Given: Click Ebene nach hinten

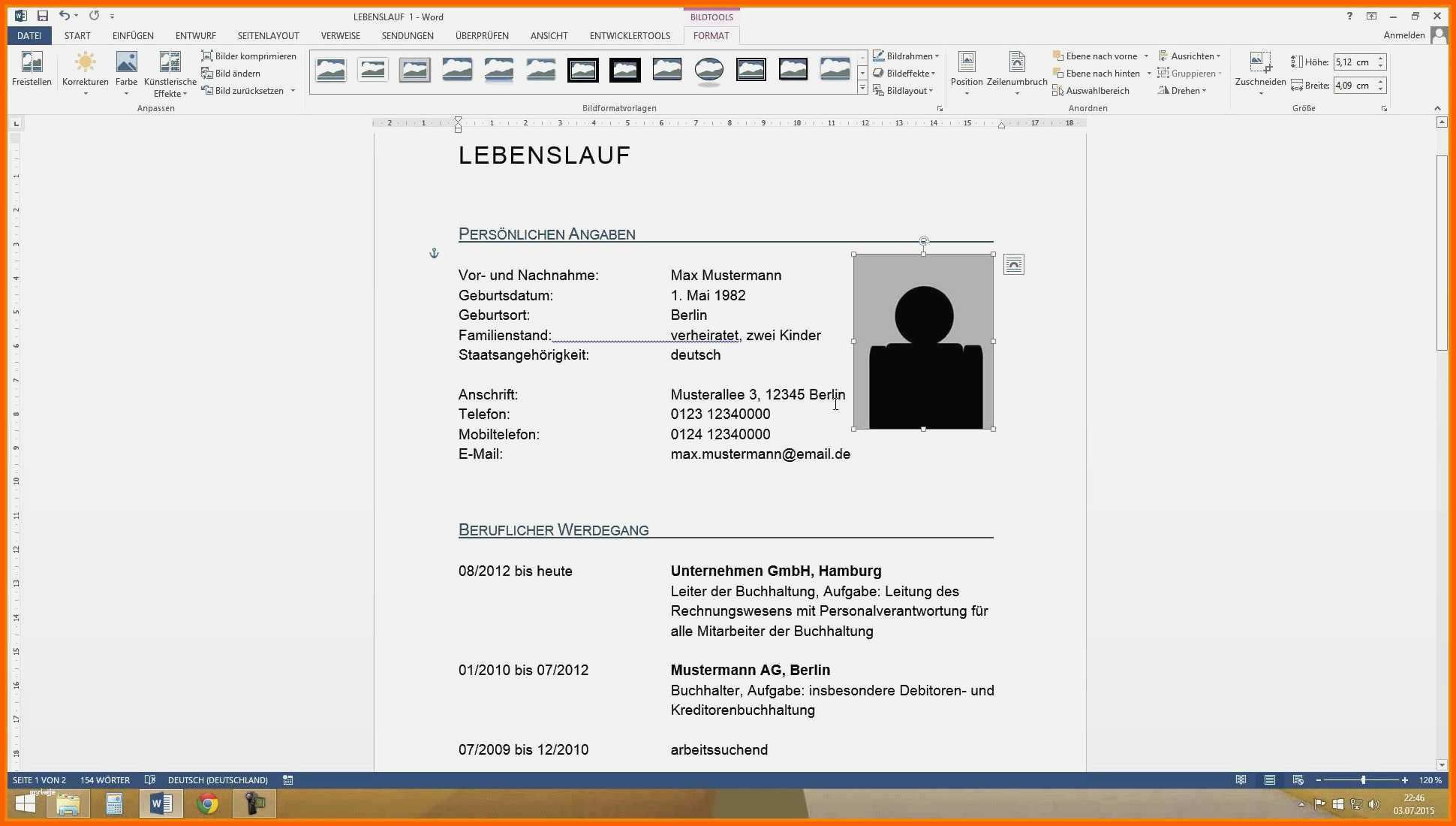Looking at the screenshot, I should tap(1097, 74).
